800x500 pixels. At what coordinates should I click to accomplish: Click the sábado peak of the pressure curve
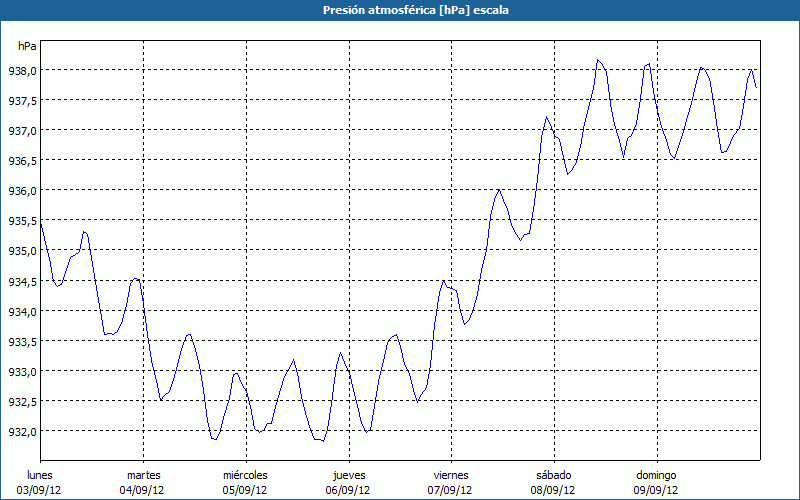point(598,60)
